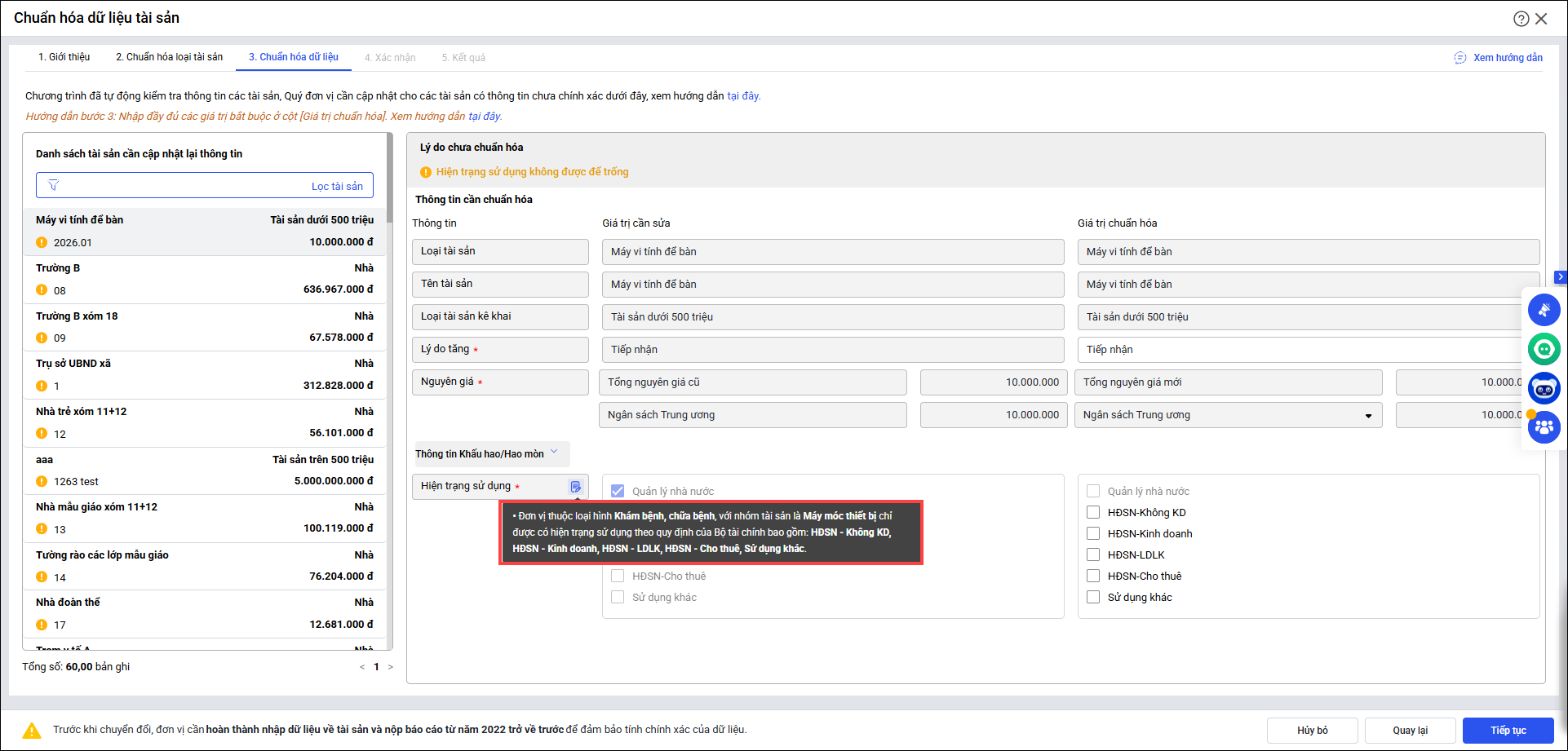
Task: Open the robot assistant floating icon
Action: (x=1544, y=389)
